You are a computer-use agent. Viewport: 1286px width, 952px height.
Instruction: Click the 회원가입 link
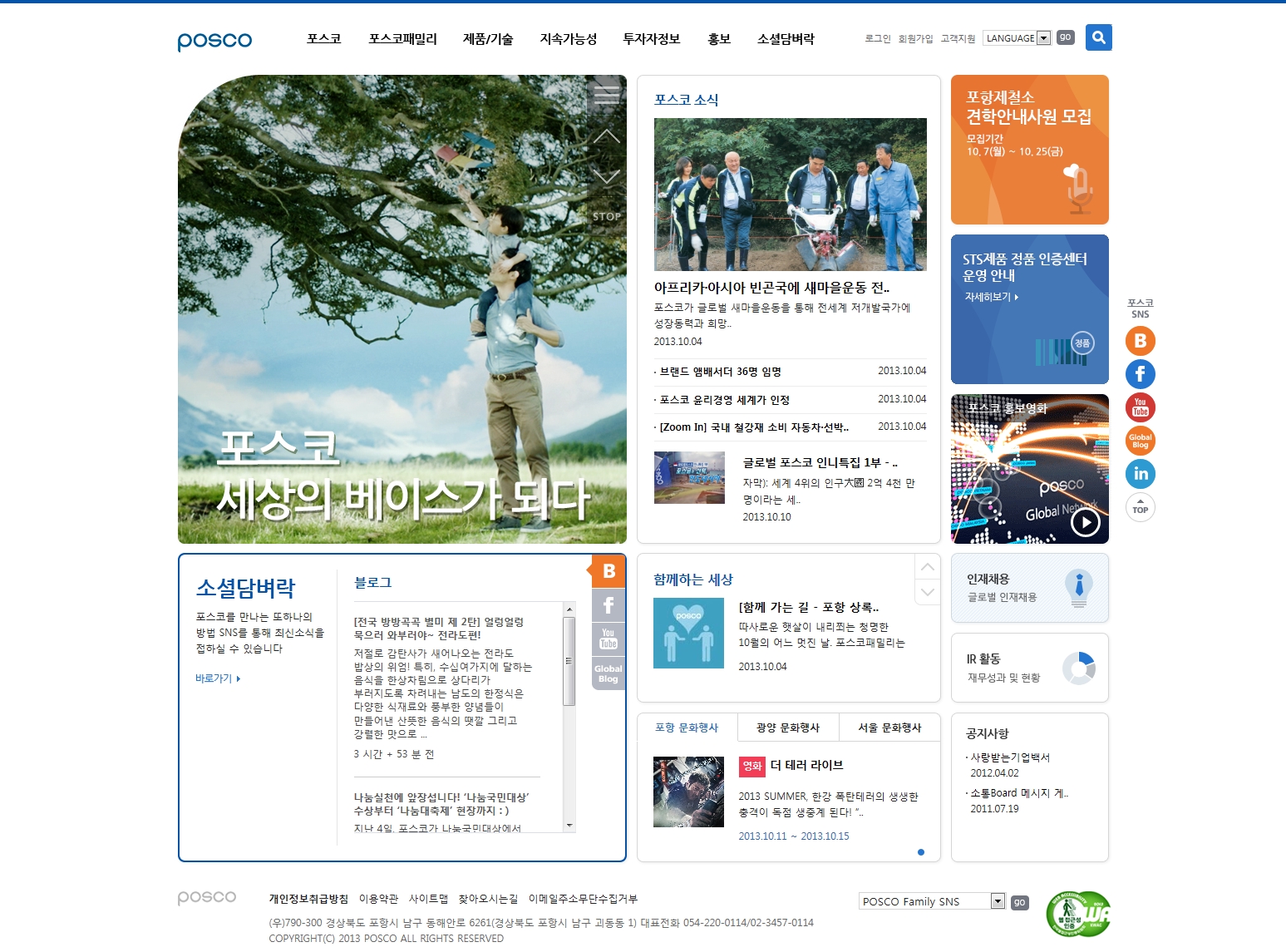[x=916, y=38]
